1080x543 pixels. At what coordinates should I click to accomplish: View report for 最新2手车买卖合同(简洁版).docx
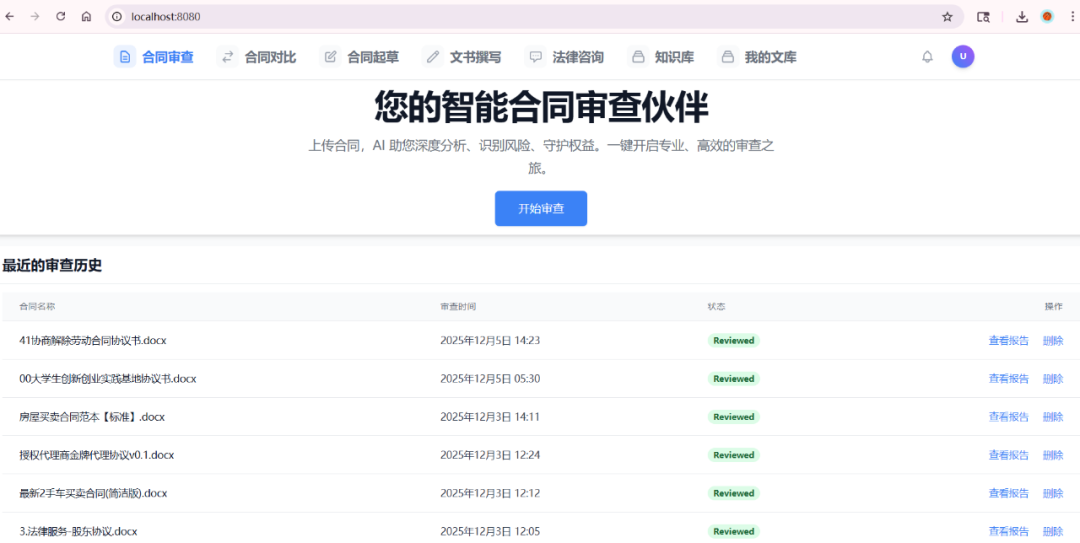(1009, 493)
